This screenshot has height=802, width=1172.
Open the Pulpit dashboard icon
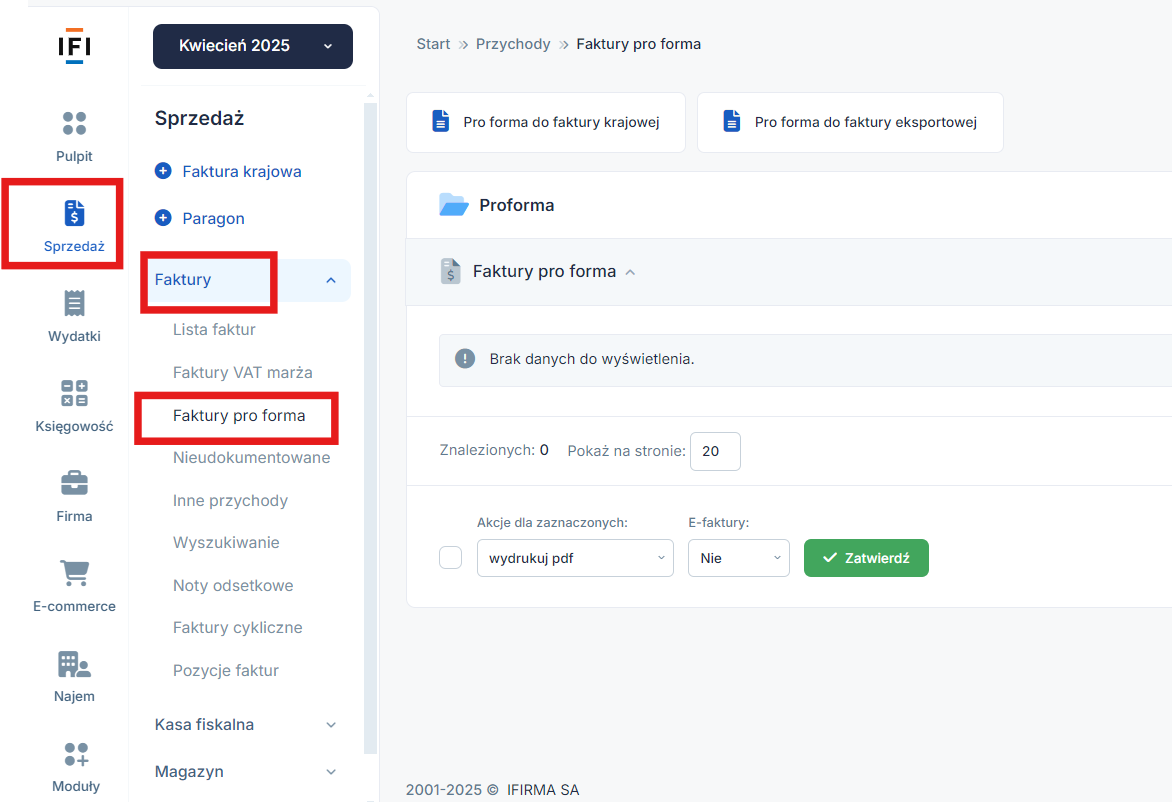coord(74,123)
